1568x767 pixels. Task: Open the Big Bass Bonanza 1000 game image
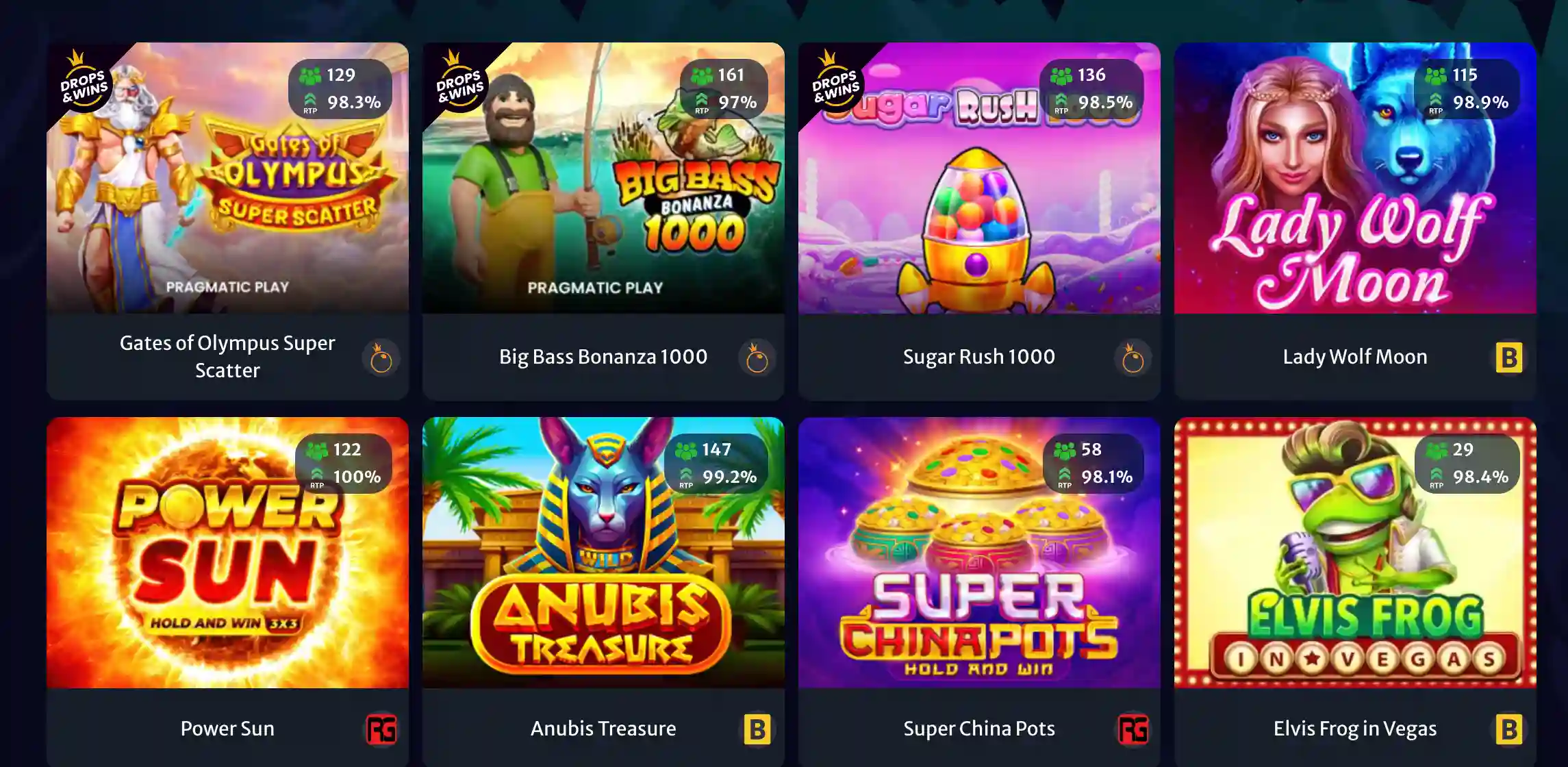(603, 178)
